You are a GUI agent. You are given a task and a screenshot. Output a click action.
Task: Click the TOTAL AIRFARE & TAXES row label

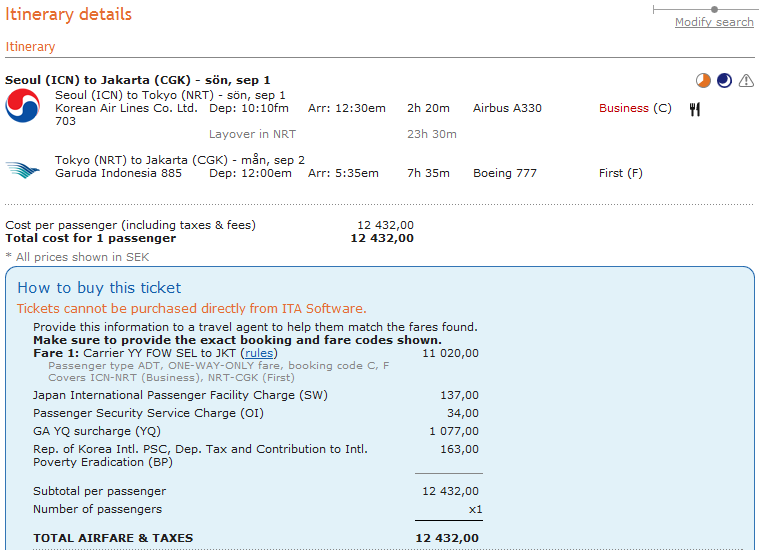pyautogui.click(x=113, y=538)
